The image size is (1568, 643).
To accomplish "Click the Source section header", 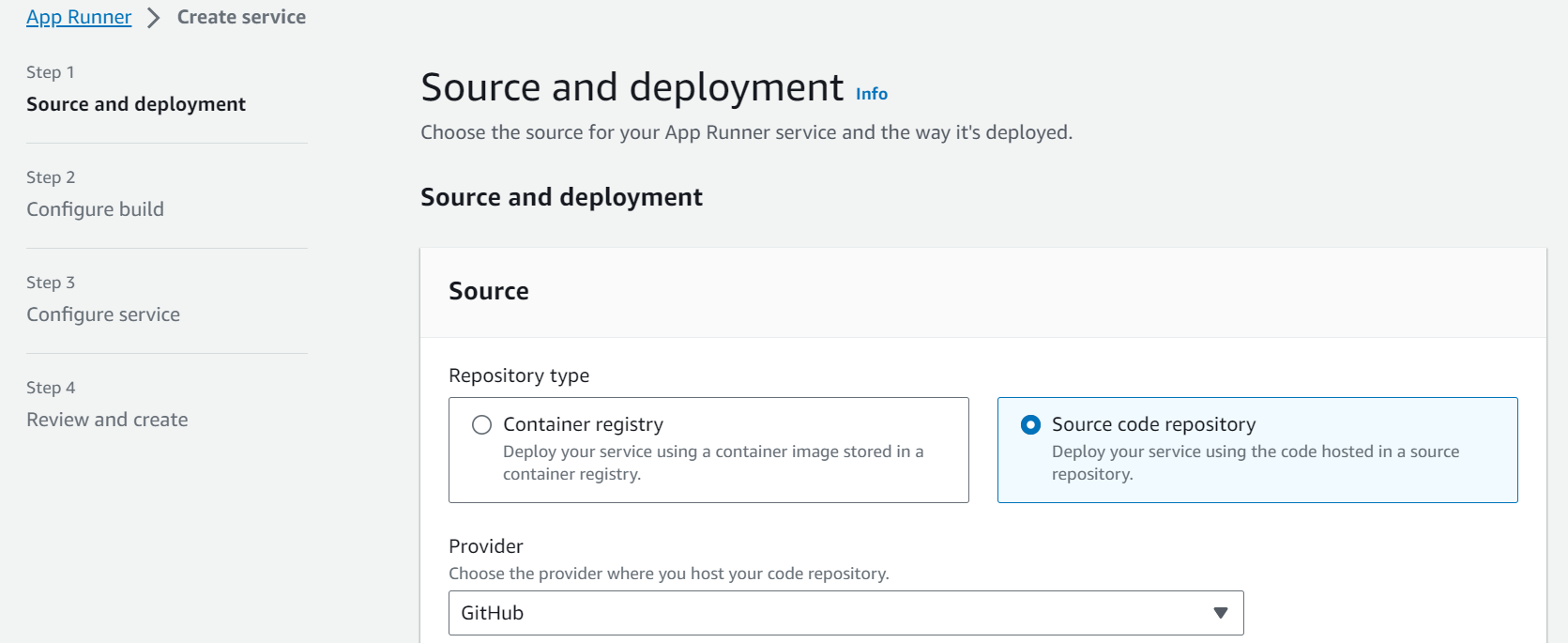I will pyautogui.click(x=489, y=291).
